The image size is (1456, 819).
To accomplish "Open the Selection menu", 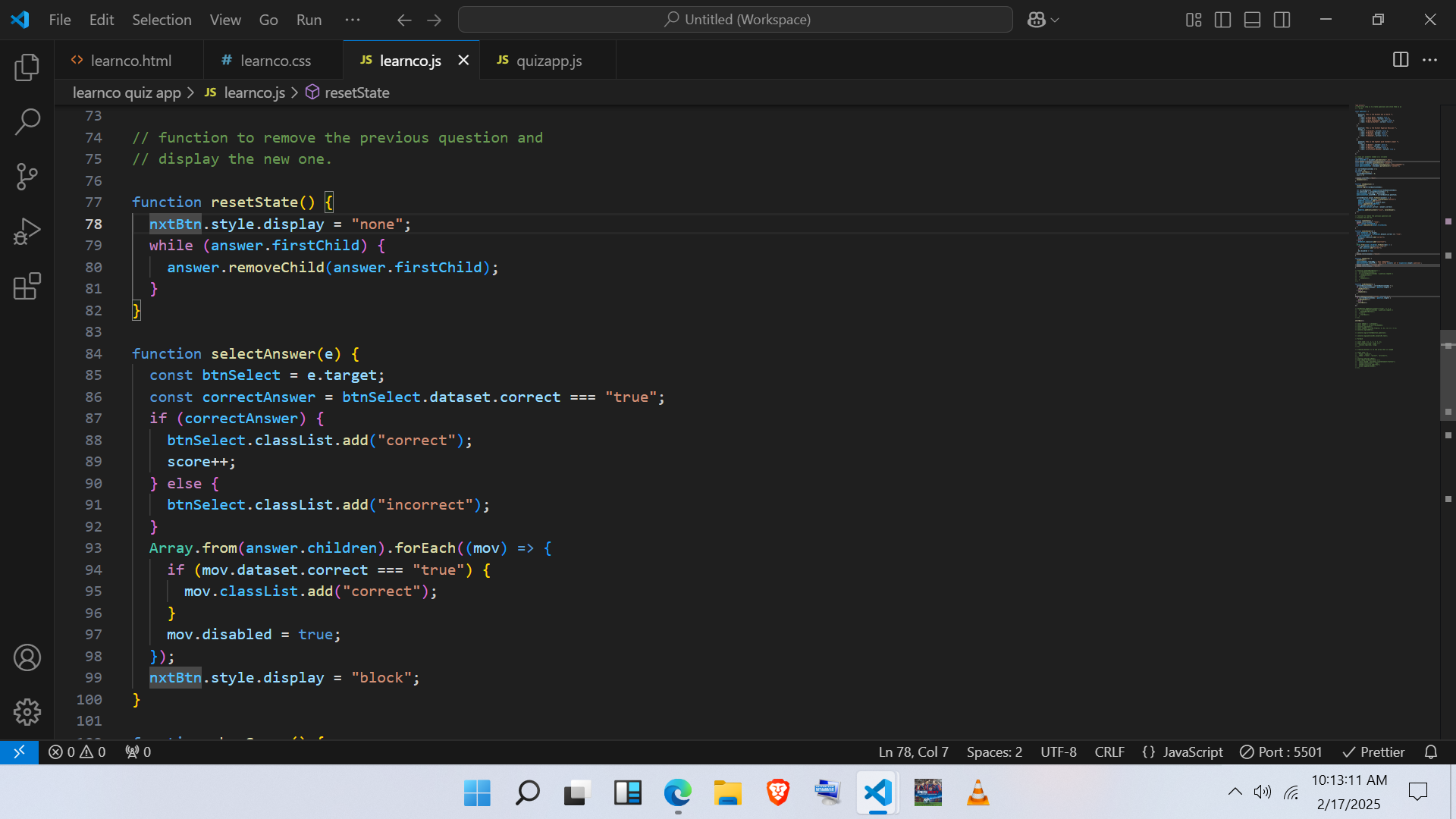I will click(x=162, y=20).
